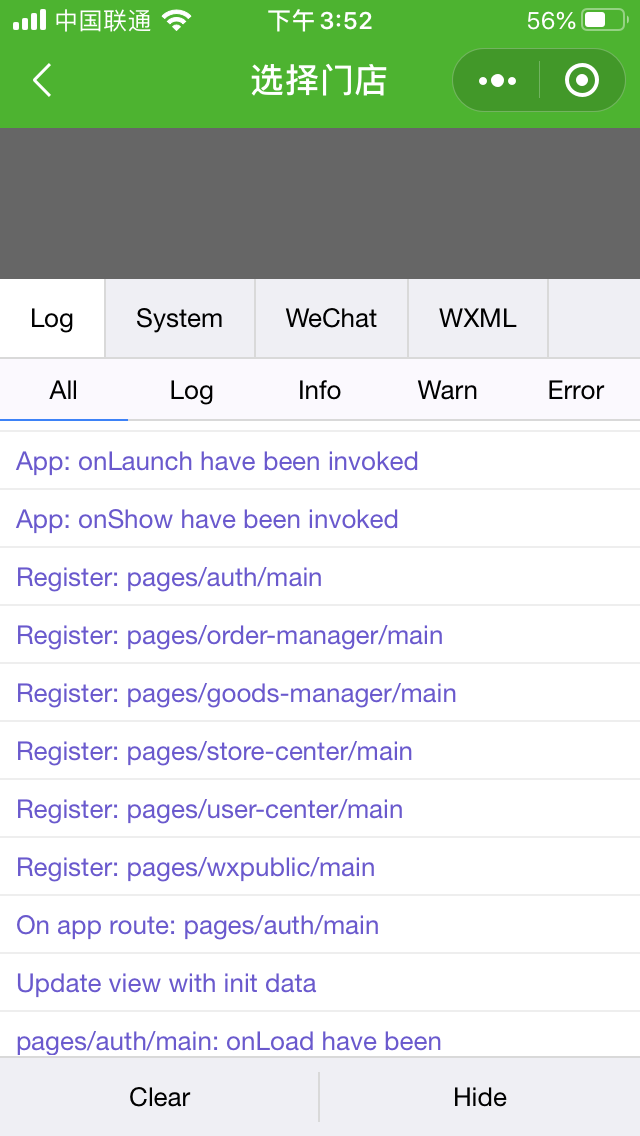
Task: Tap the back arrow icon
Action: (42, 80)
